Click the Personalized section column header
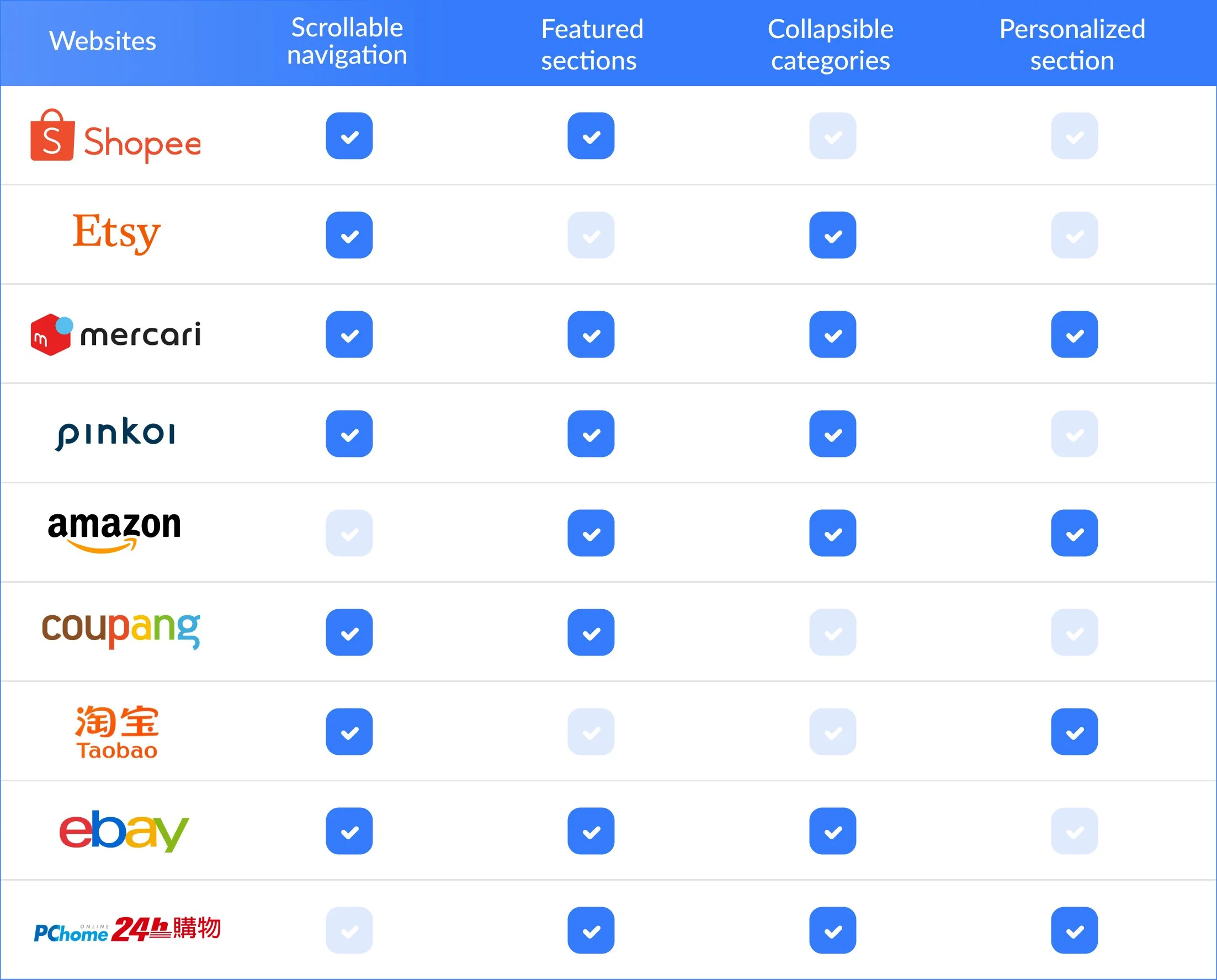The image size is (1217, 980). pyautogui.click(x=1072, y=45)
